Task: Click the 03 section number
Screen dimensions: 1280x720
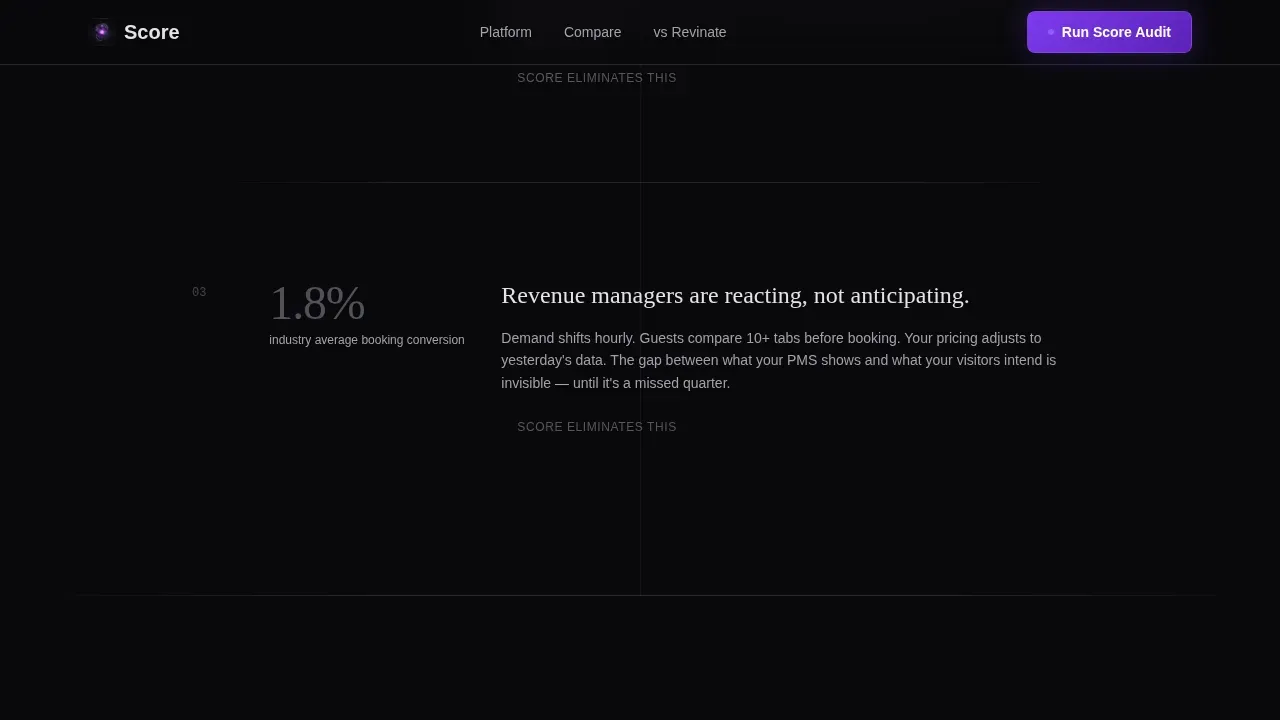Action: pyautogui.click(x=199, y=292)
